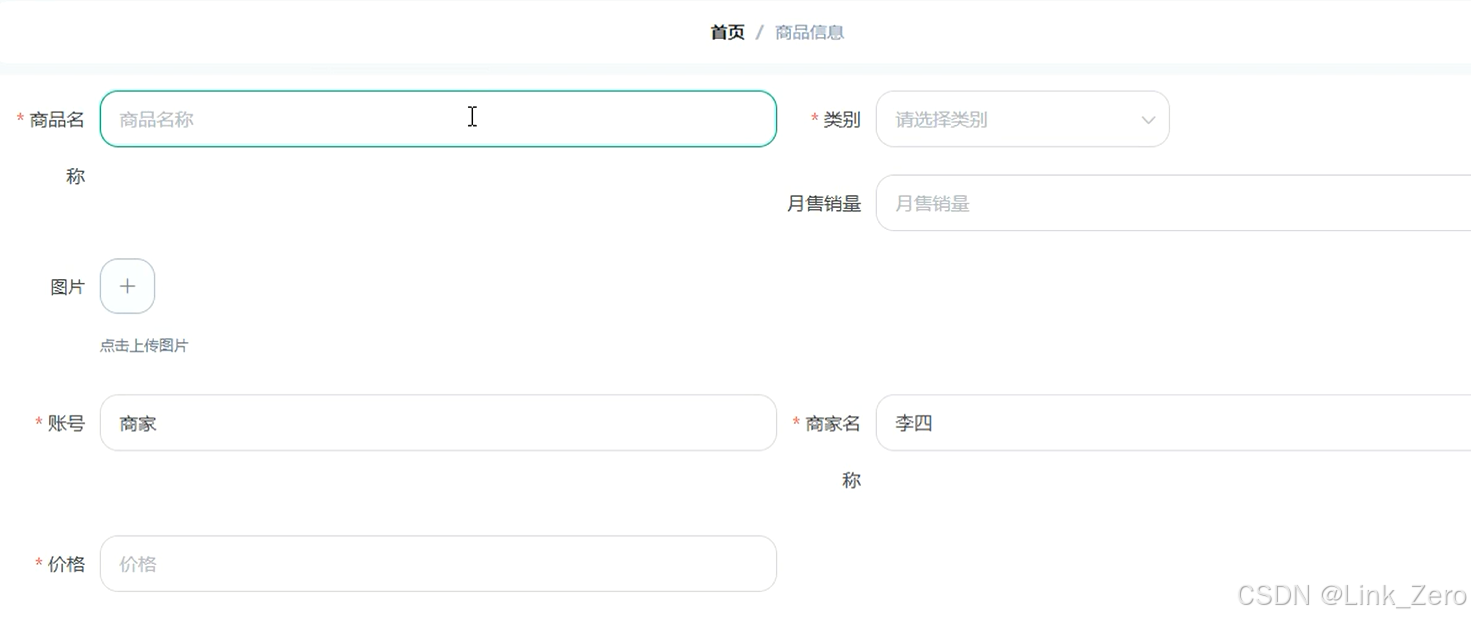Image resolution: width=1471 pixels, height=621 pixels.
Task: Click the 月售销量 monthly sales input
Action: click(x=1100, y=202)
